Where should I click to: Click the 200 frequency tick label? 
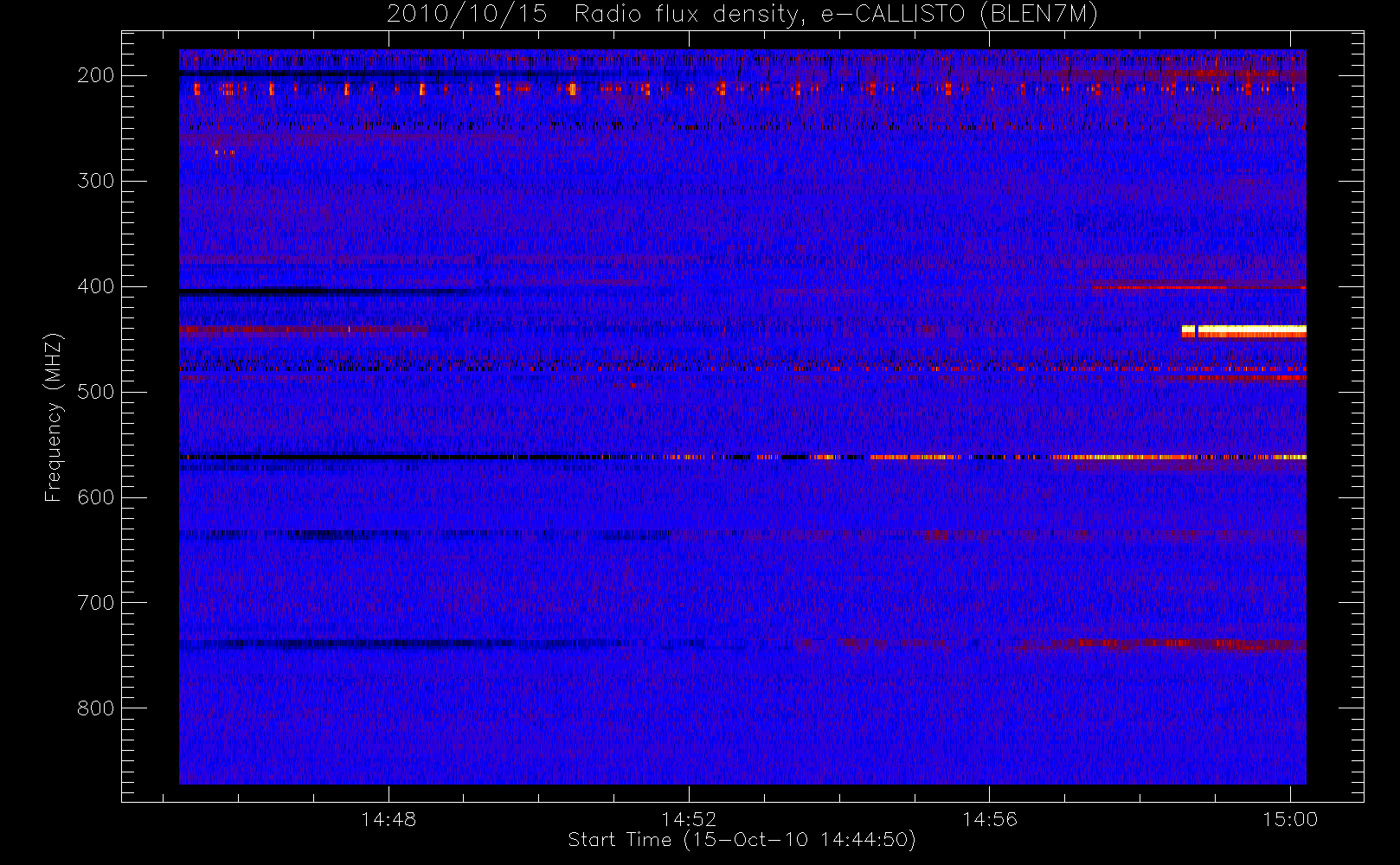96,75
